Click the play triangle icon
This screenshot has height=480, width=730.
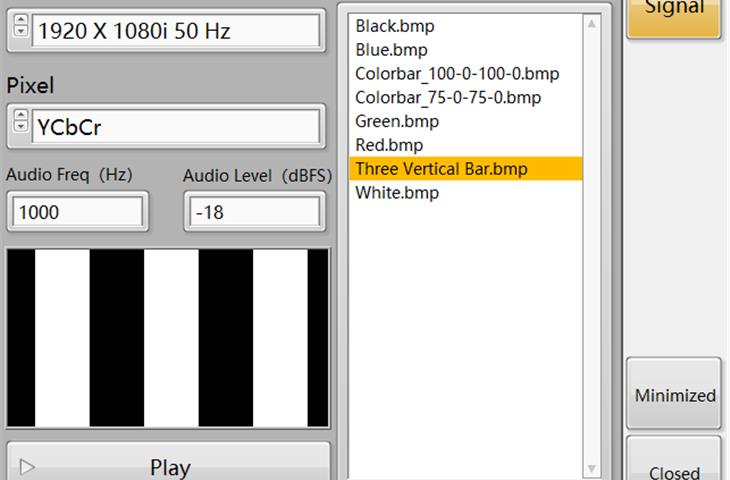point(28,466)
